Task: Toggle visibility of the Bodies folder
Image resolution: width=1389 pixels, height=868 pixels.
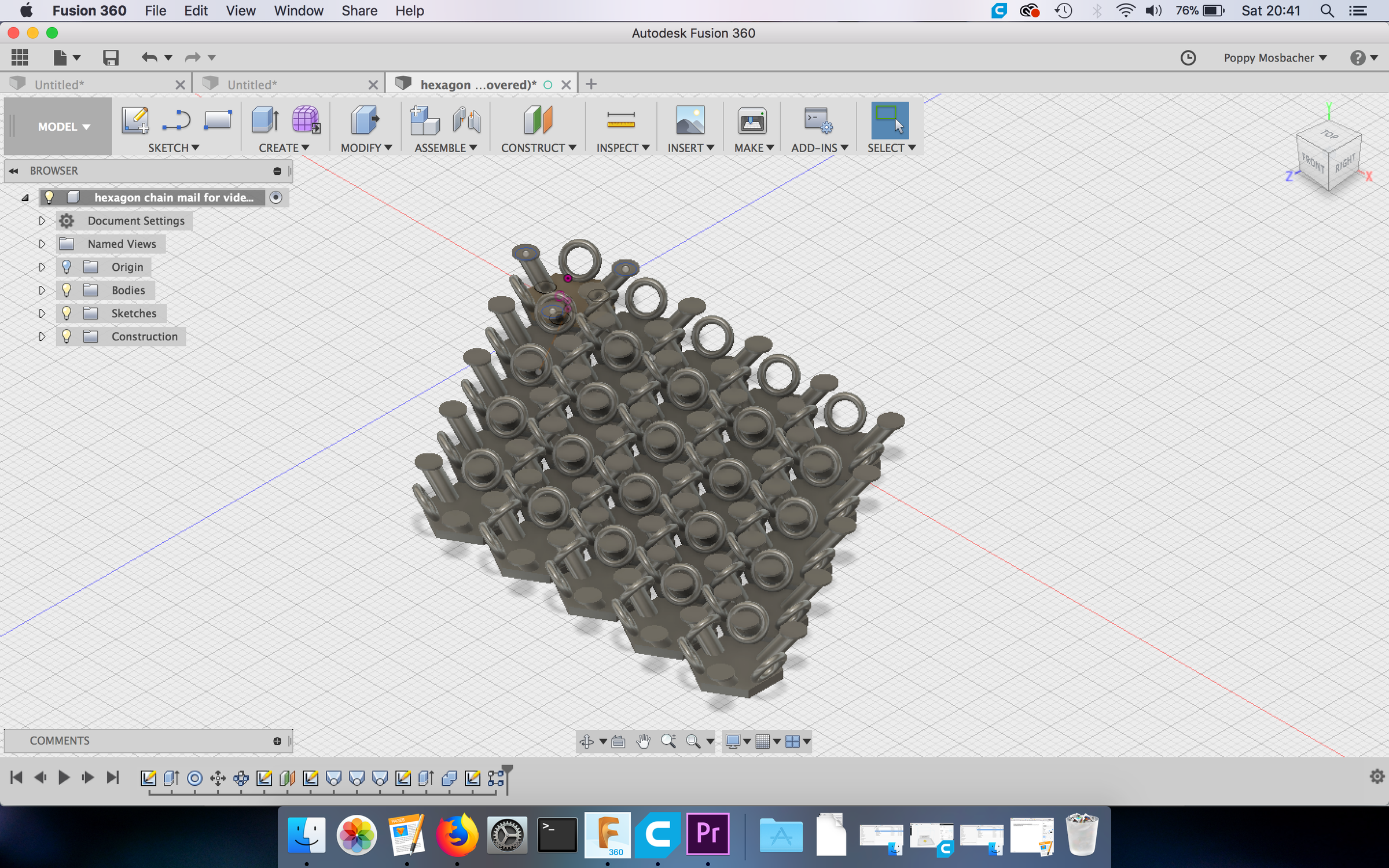Action: [66, 290]
